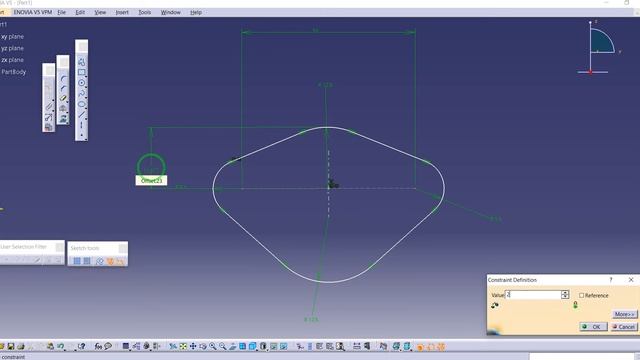
Task: Close the Sketch tools toolbar
Action: 122,248
